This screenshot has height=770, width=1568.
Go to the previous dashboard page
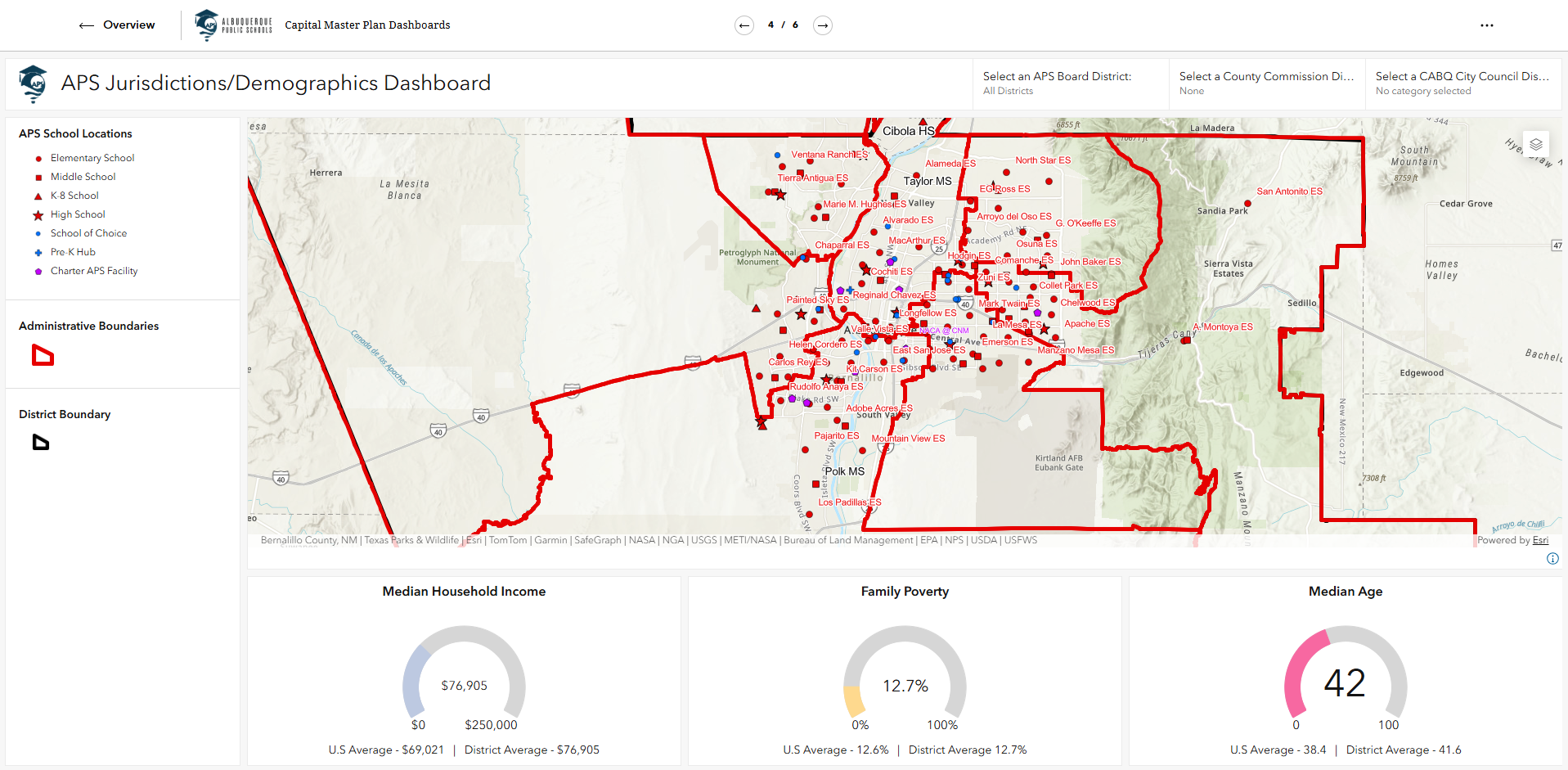(744, 25)
